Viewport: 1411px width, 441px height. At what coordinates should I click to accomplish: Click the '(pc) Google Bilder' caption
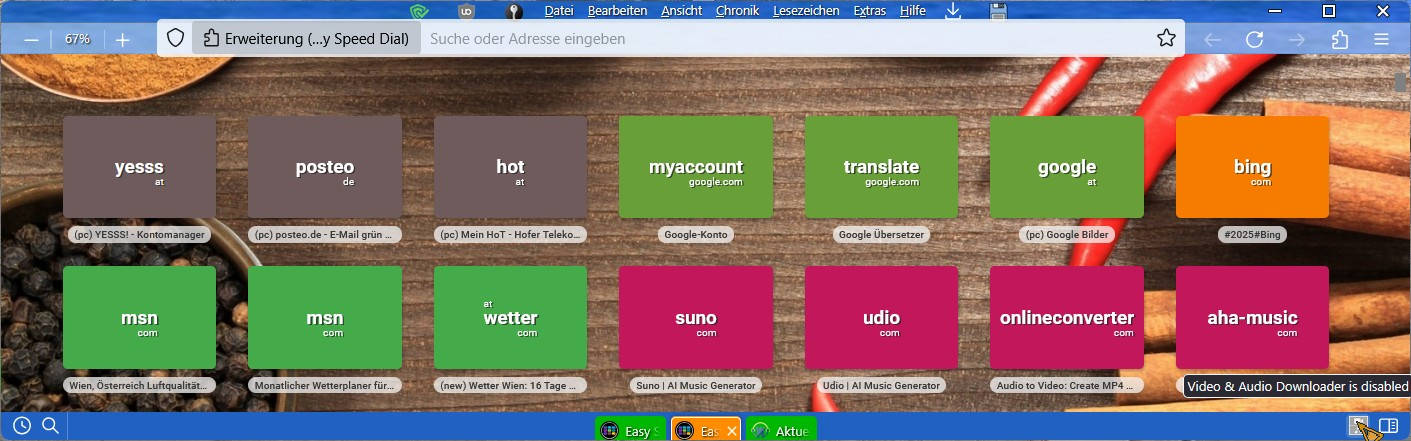[x=1067, y=235]
